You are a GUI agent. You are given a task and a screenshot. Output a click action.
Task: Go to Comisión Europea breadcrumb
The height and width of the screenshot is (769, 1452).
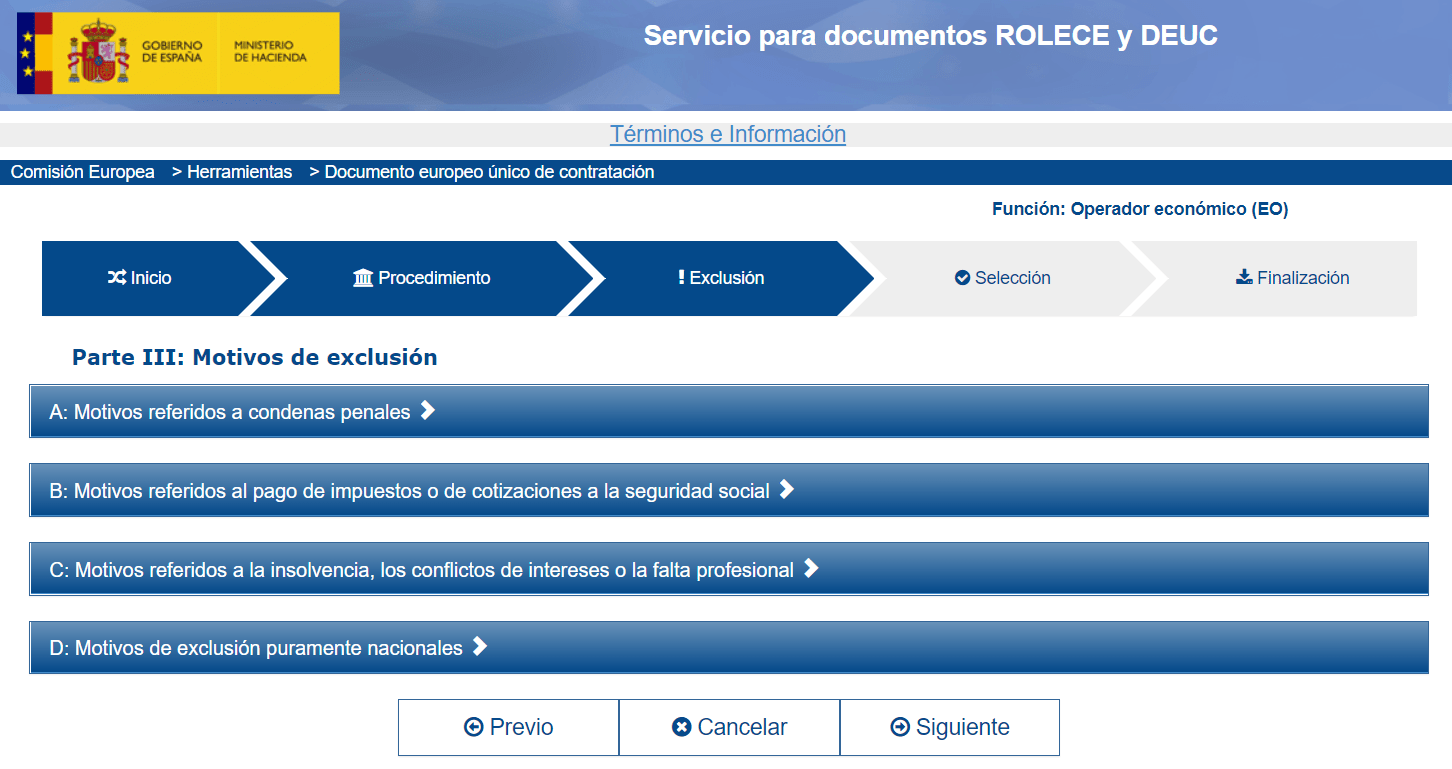[83, 172]
